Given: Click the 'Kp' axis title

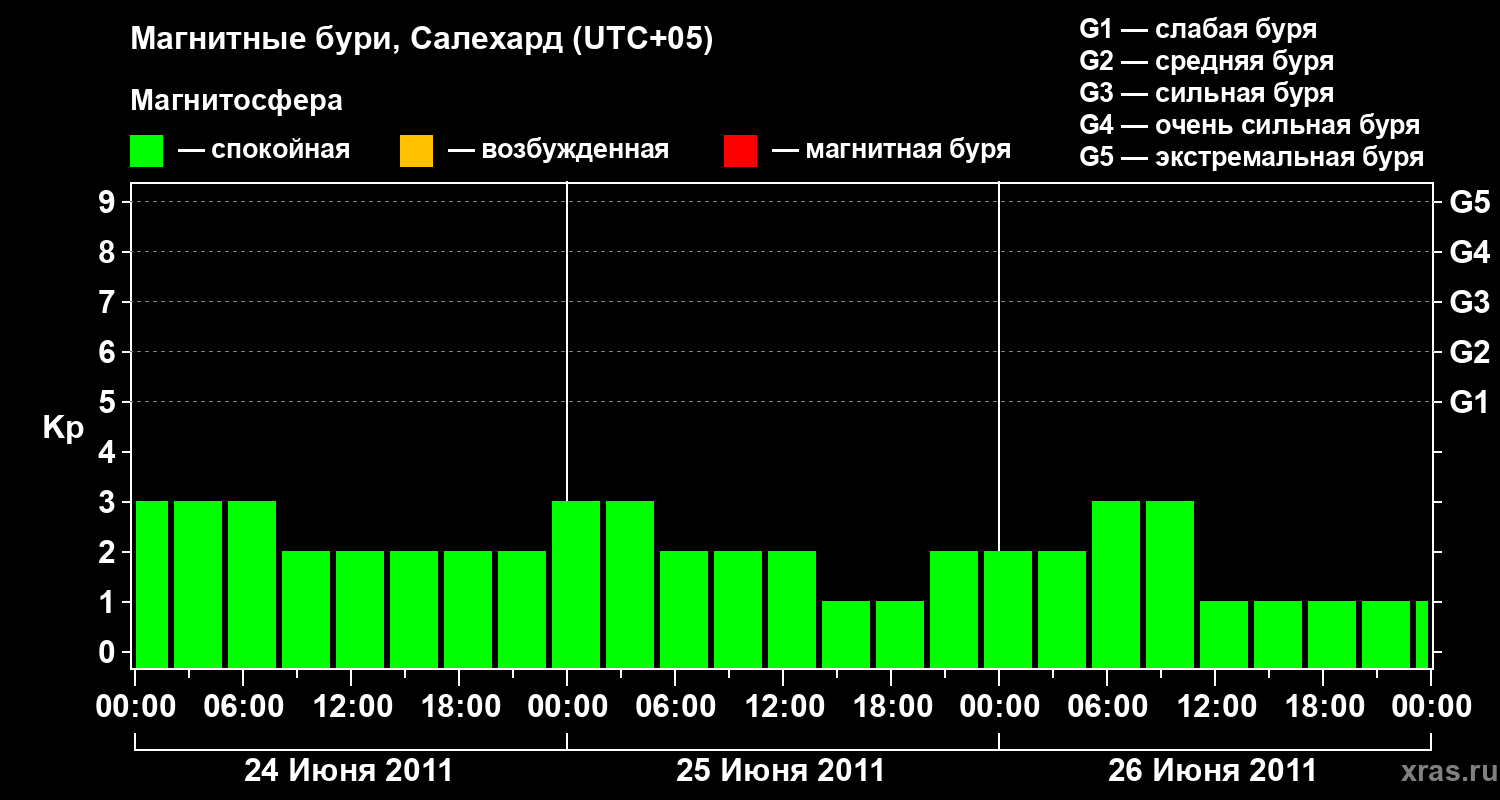Looking at the screenshot, I should [x=63, y=428].
